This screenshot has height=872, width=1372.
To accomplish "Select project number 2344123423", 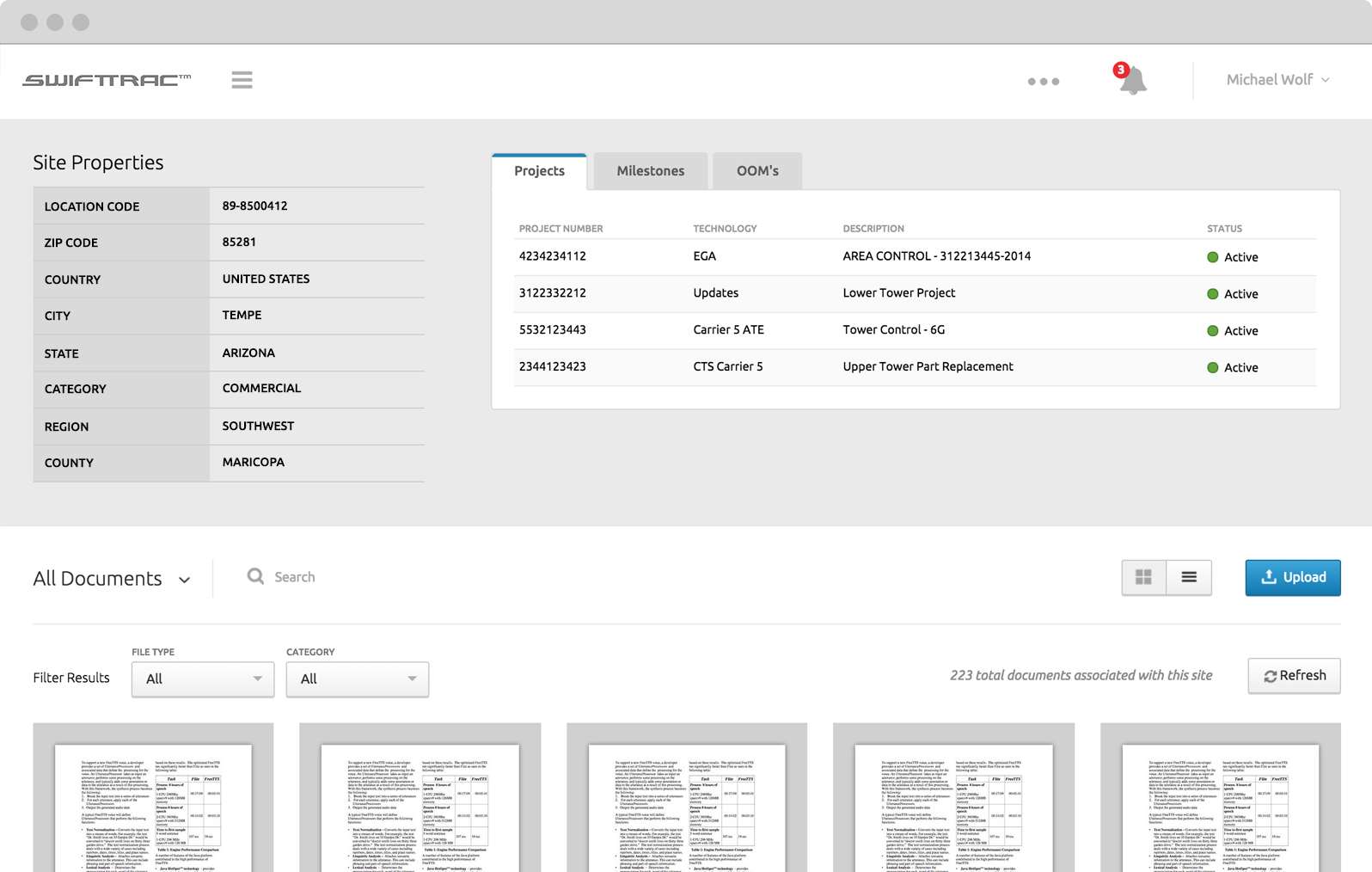I will click(x=553, y=367).
